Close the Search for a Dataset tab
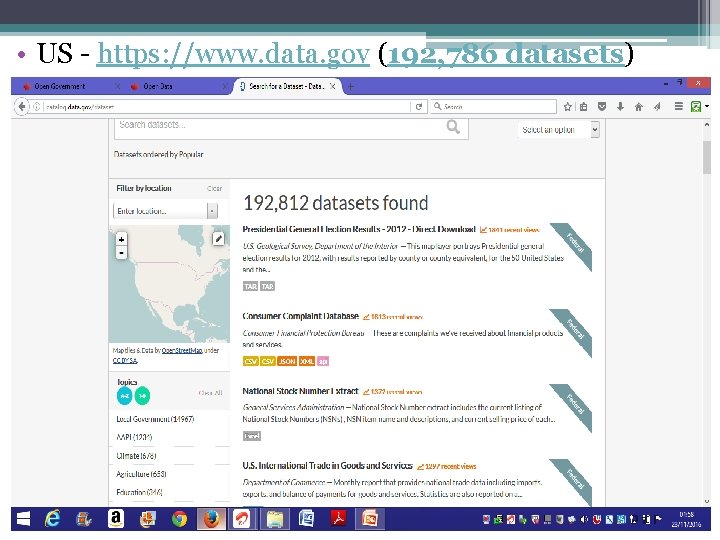720x540 pixels. 333,86
